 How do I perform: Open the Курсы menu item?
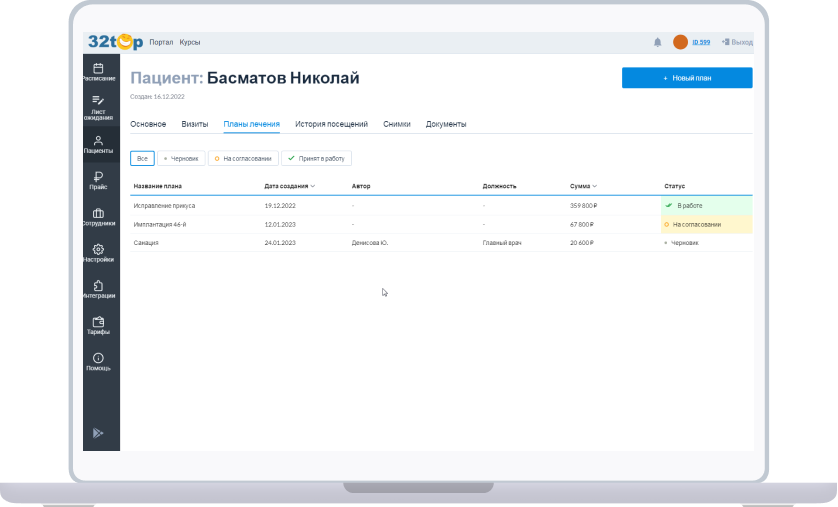190,42
